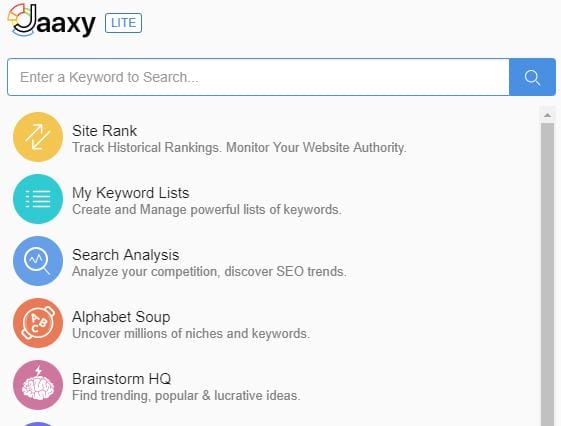The image size is (561, 426).
Task: Focus the Enter a Keyword to Search field
Action: (258, 77)
